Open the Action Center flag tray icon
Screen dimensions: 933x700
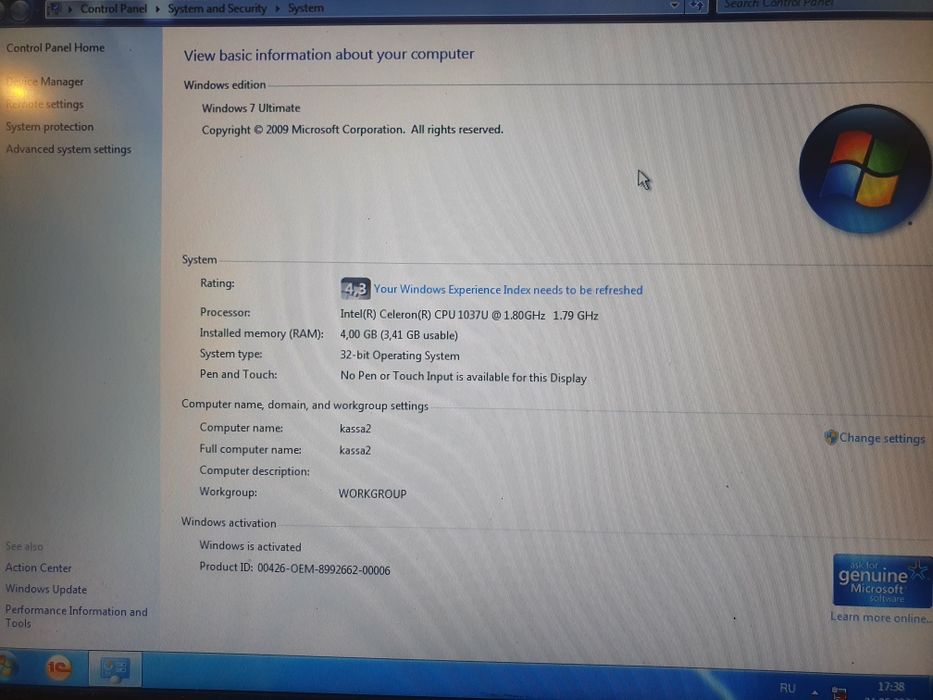839,692
